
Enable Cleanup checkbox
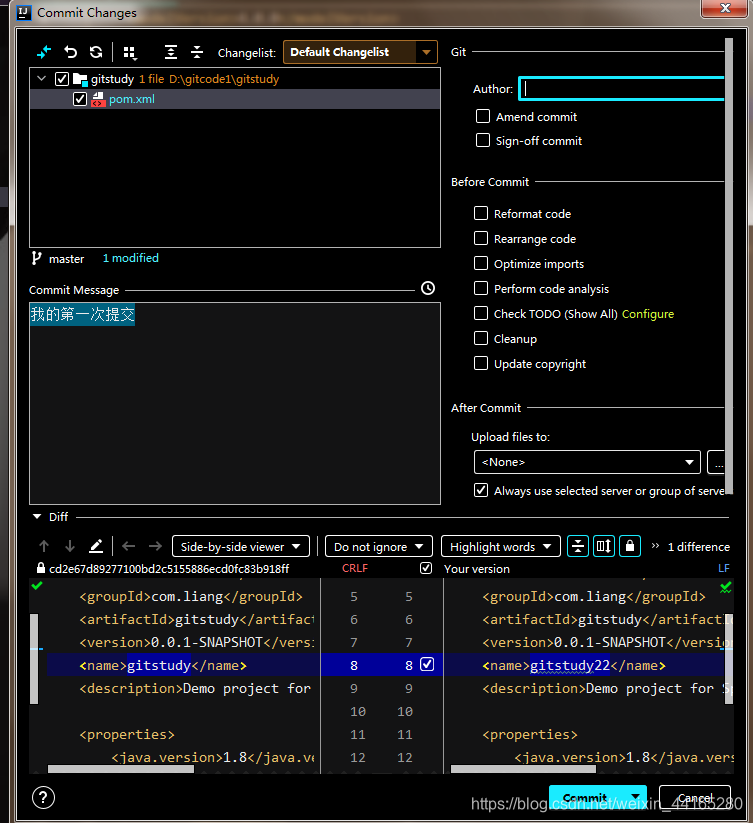(481, 338)
